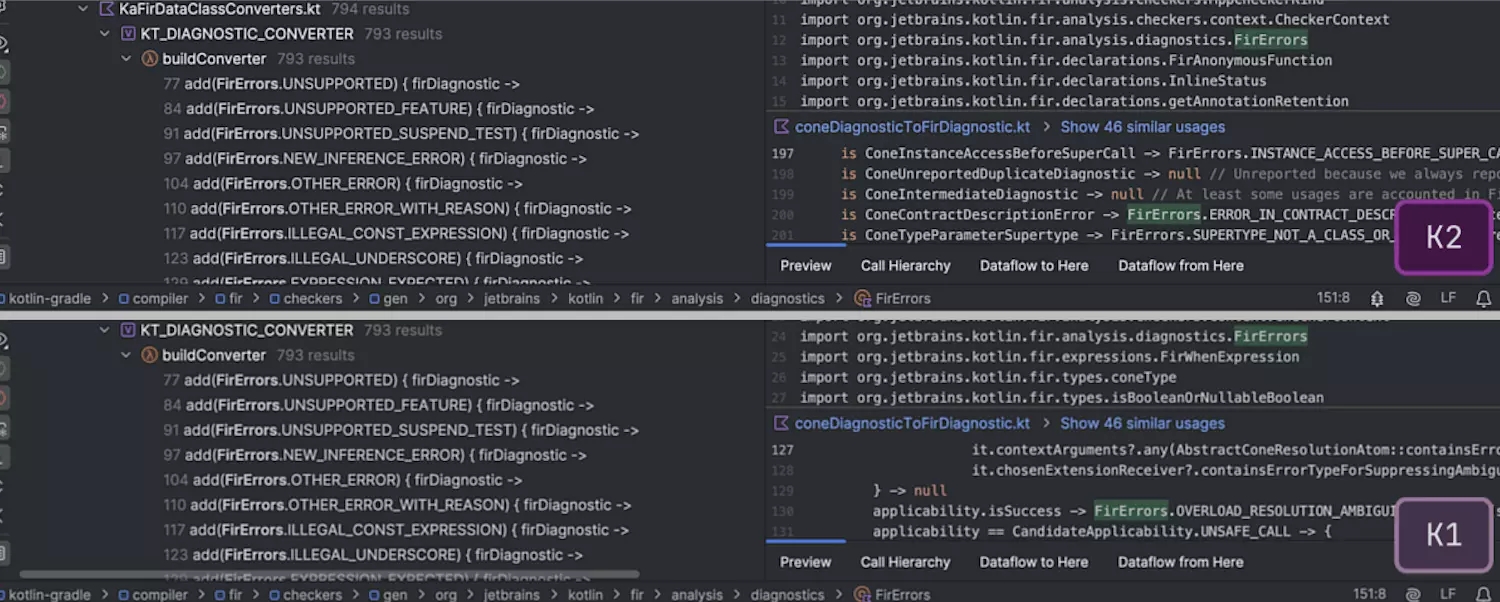1500x602 pixels.
Task: Click module icon before 'checkers' in bottom breadcrumbs
Action: click(x=274, y=595)
